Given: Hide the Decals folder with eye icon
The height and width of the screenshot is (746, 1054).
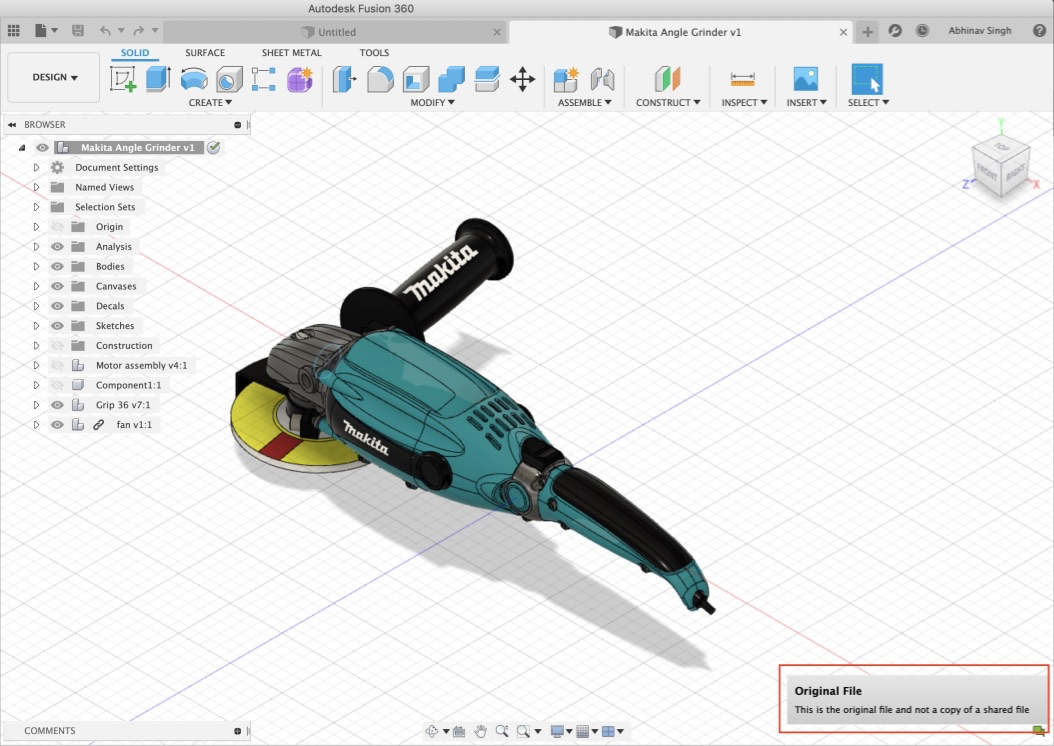Looking at the screenshot, I should click(57, 306).
